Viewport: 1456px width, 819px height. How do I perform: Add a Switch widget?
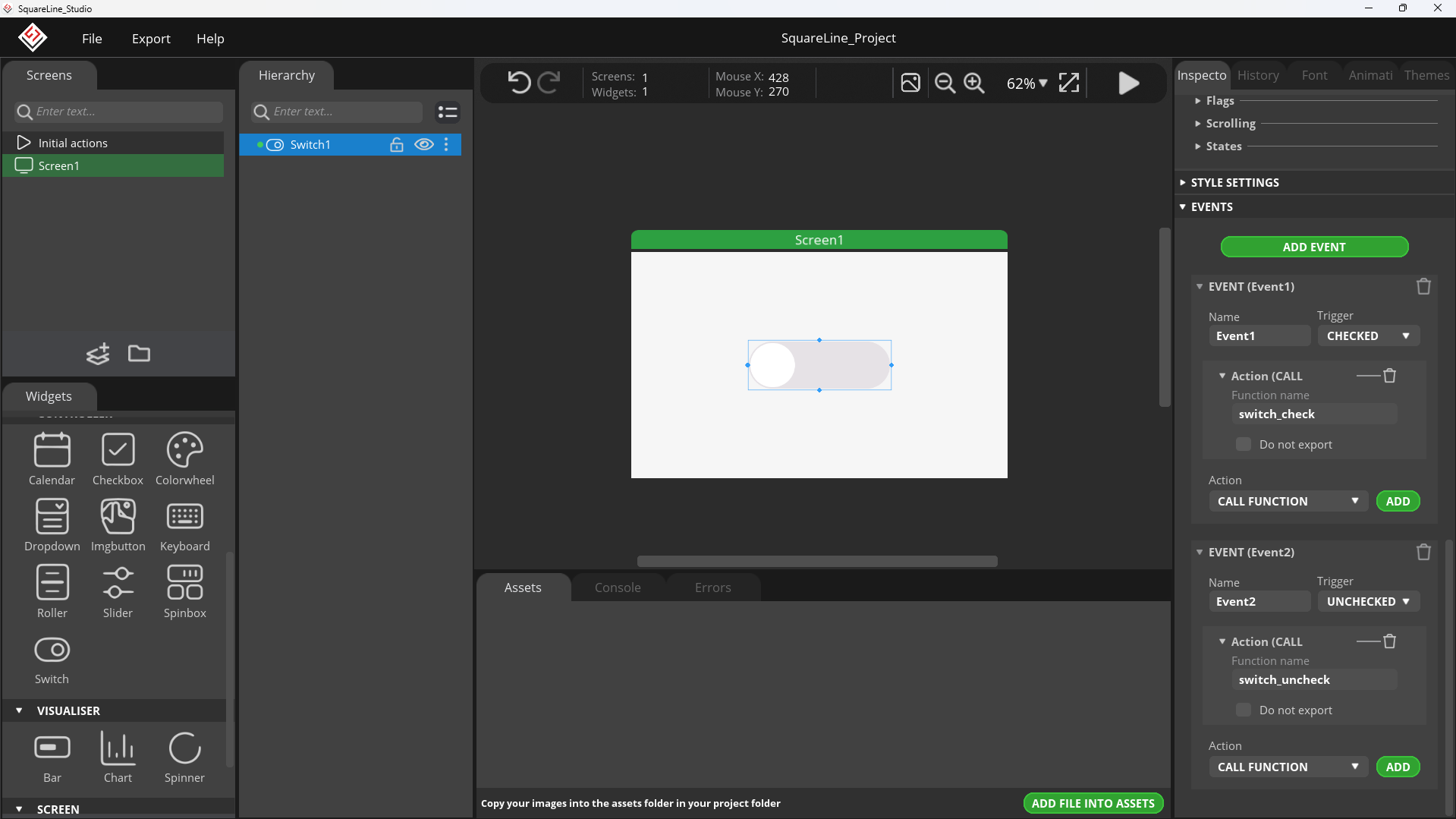point(52,659)
